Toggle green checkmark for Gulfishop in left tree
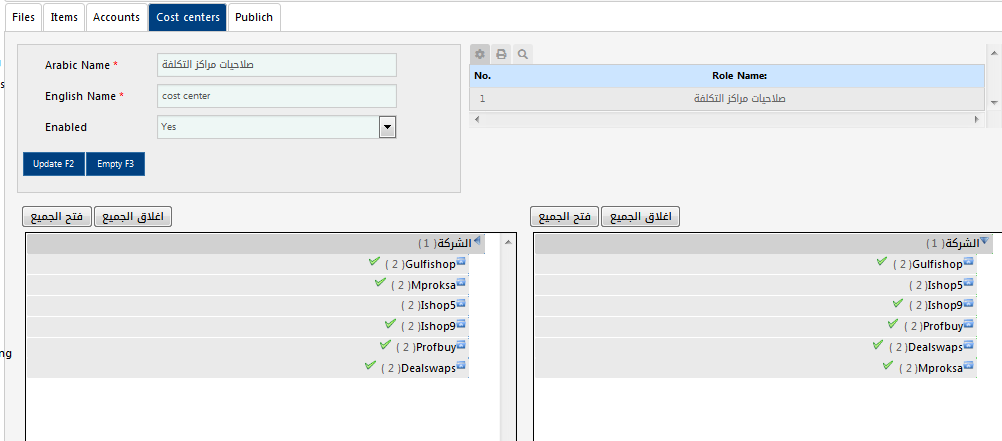The width and height of the screenshot is (1002, 441). [374, 262]
